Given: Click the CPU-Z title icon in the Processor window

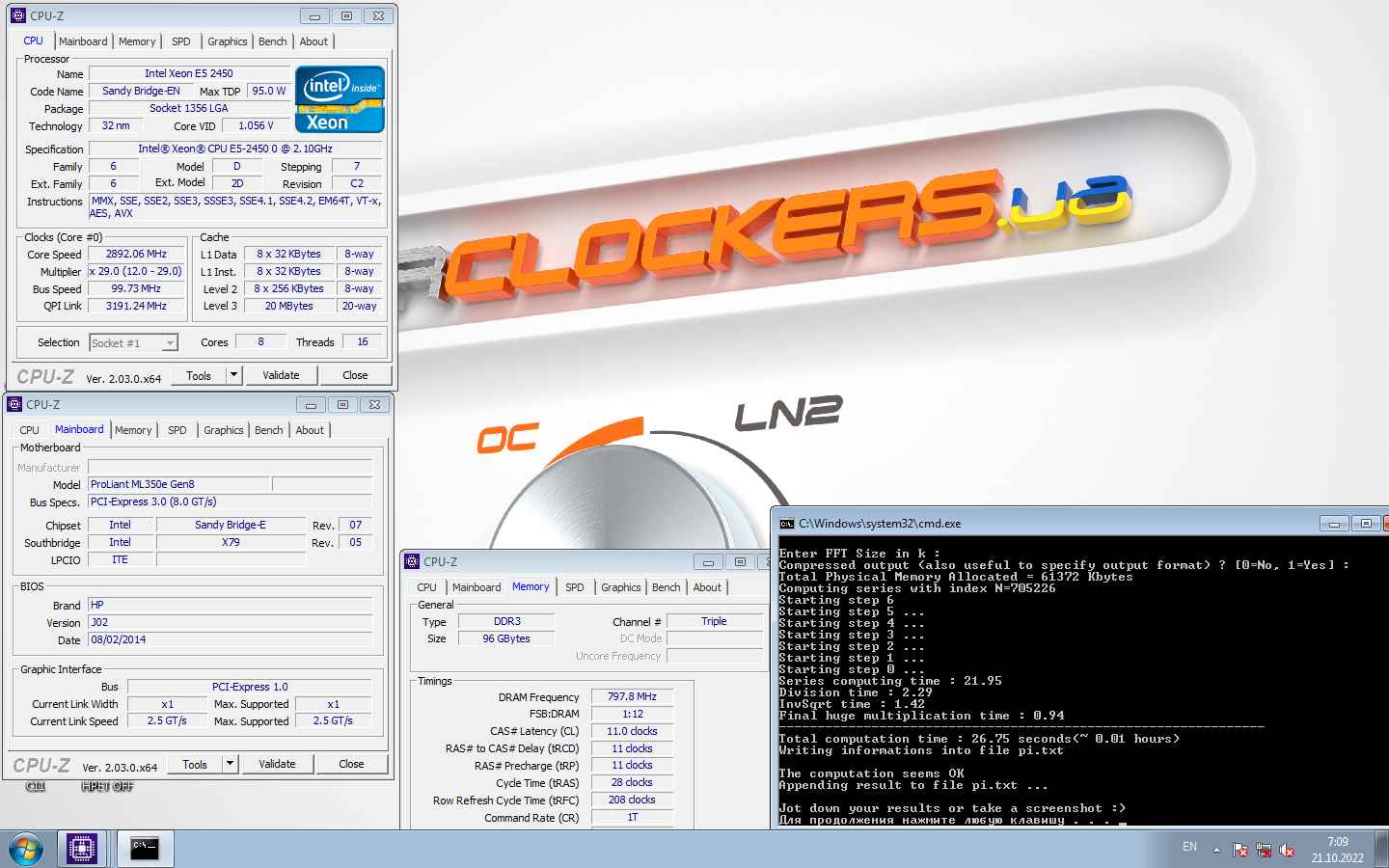Looking at the screenshot, I should [x=17, y=15].
